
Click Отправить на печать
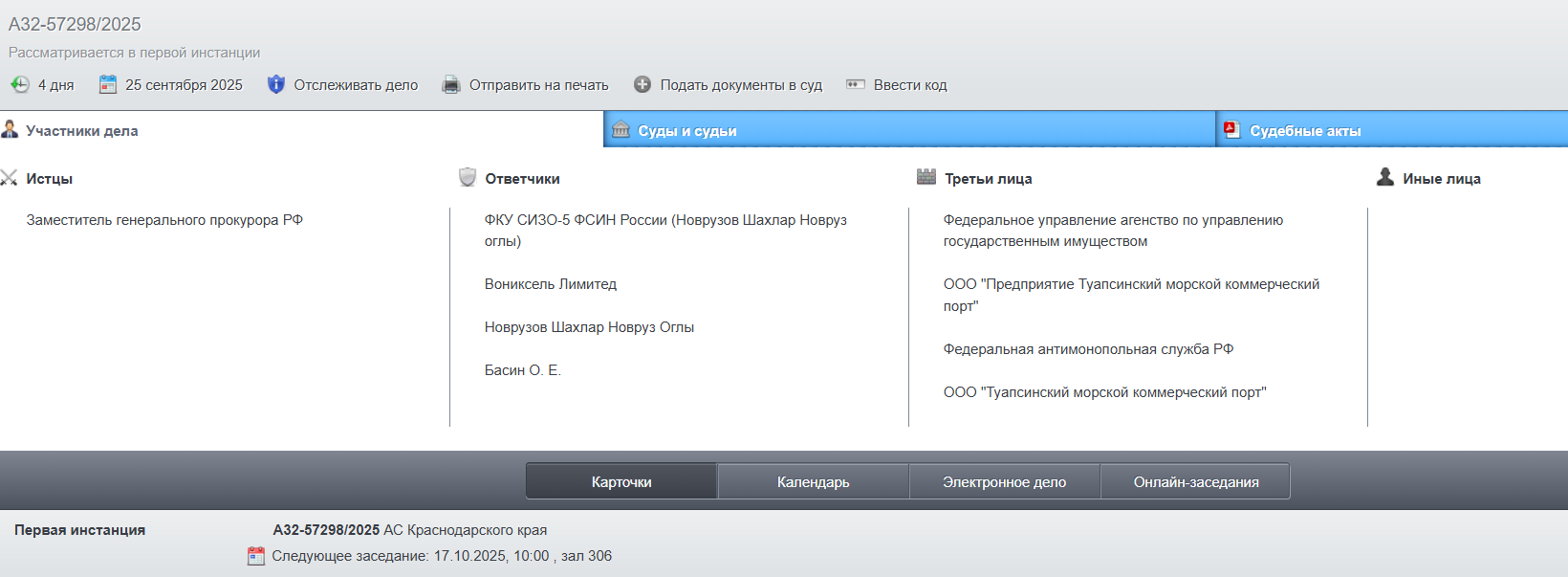click(x=539, y=85)
